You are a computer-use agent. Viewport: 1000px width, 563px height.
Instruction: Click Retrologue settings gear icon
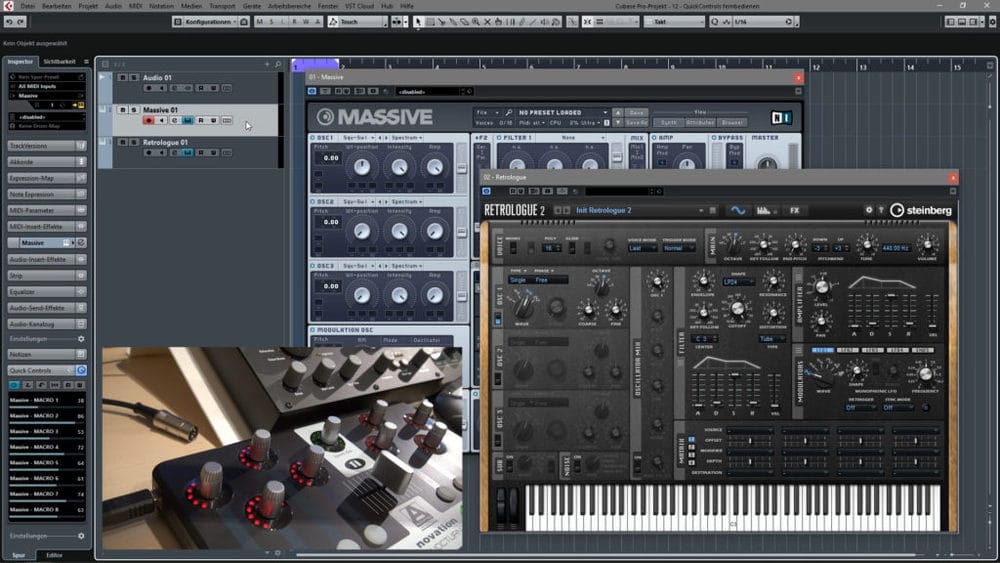tap(869, 210)
